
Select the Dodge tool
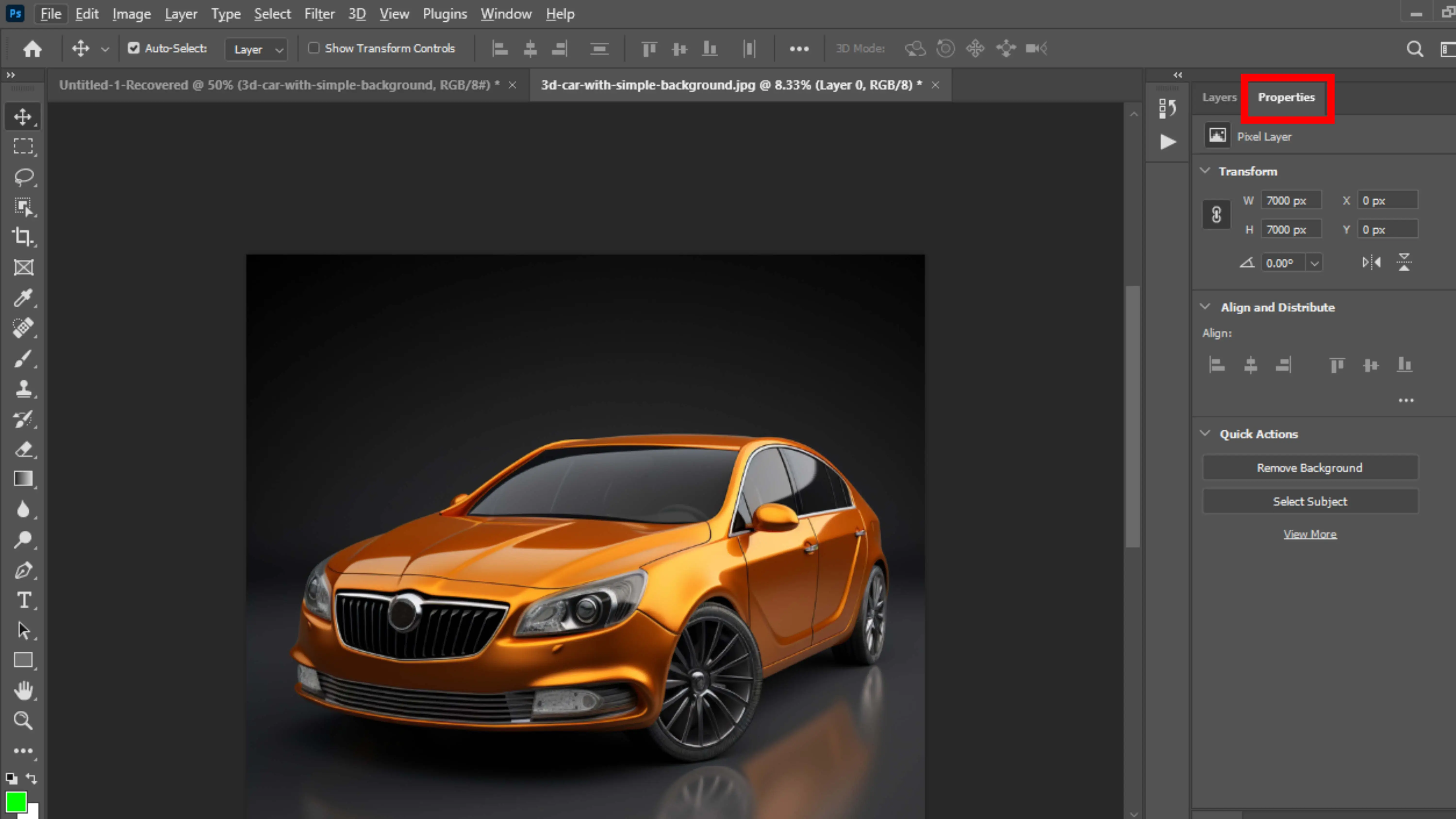pyautogui.click(x=23, y=540)
